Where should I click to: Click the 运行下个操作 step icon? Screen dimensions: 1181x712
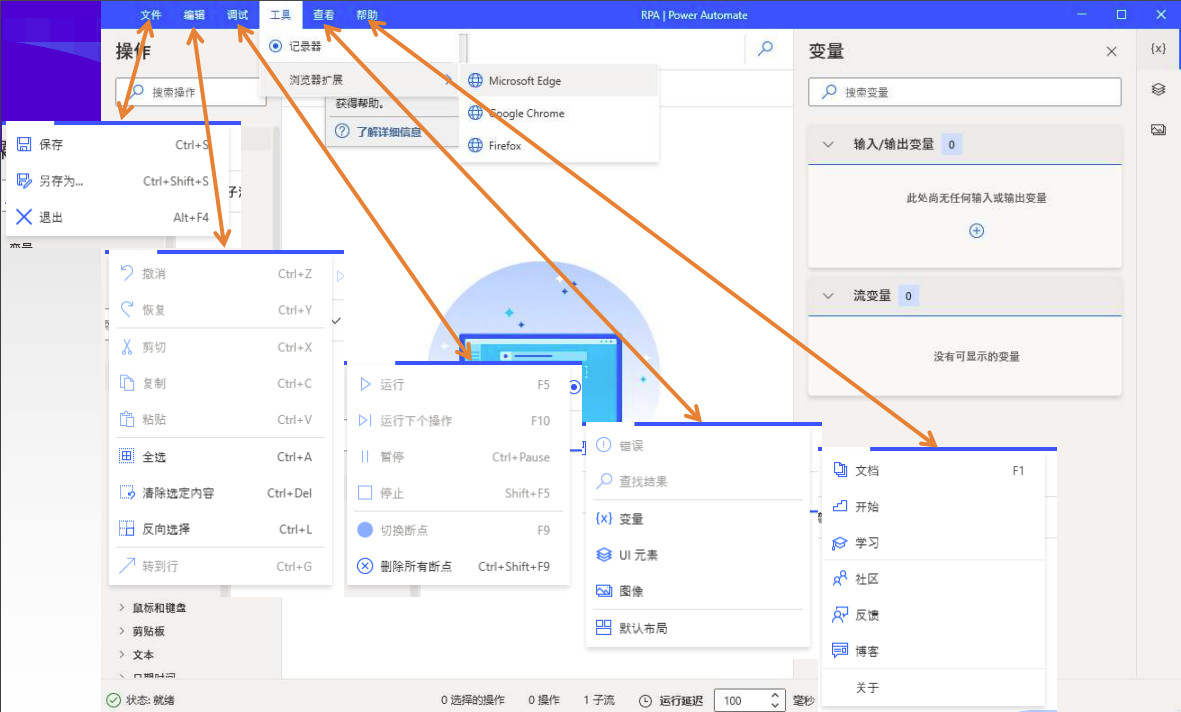[365, 420]
